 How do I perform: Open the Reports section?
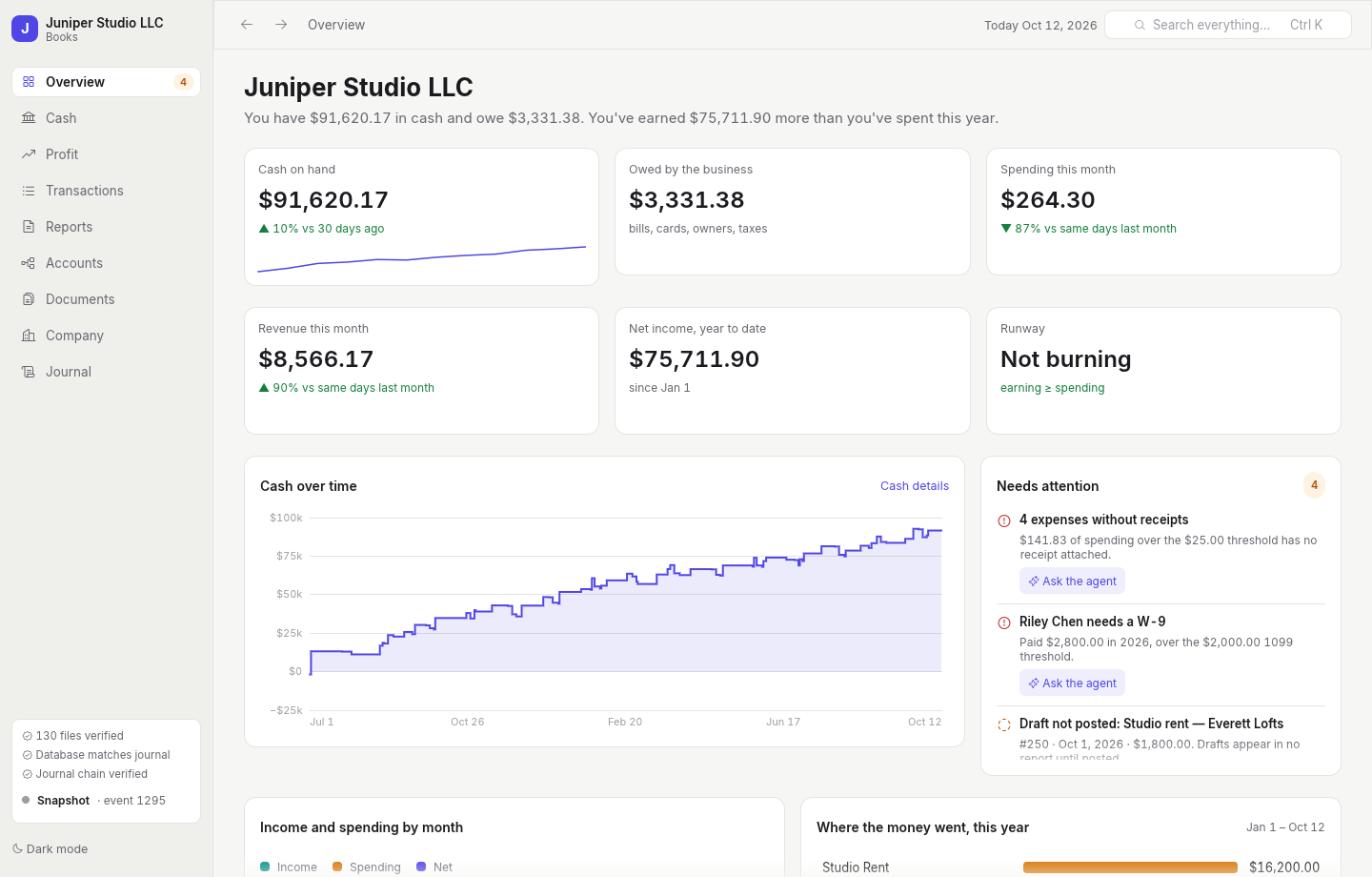(x=106, y=227)
